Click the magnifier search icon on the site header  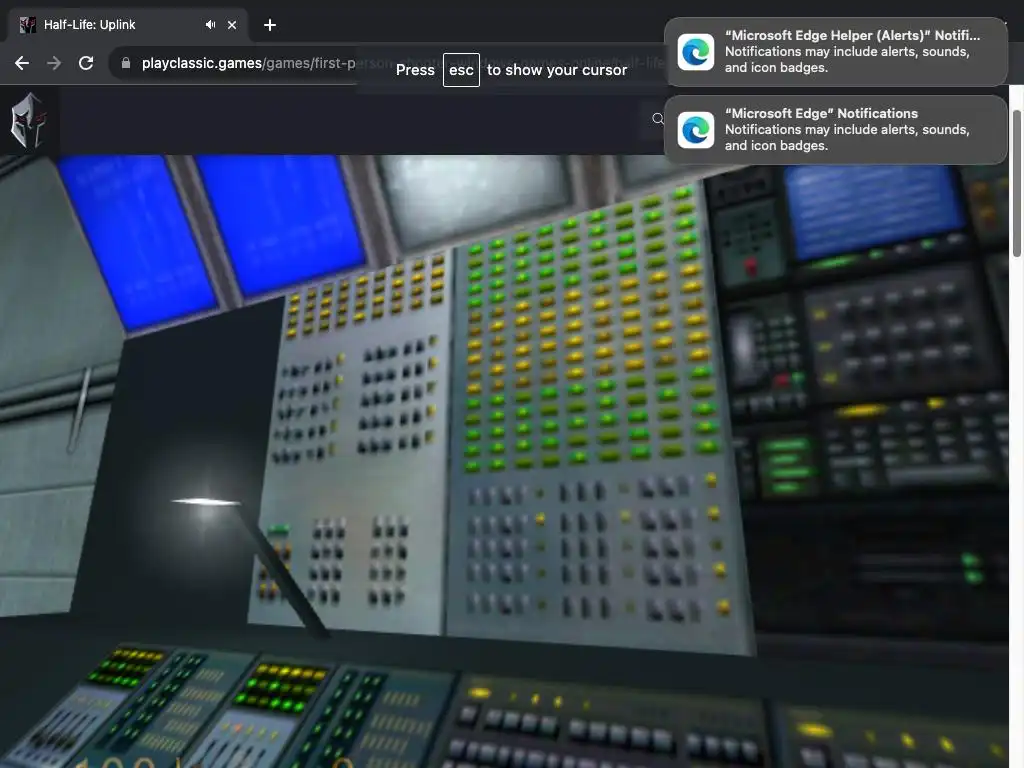coord(658,119)
